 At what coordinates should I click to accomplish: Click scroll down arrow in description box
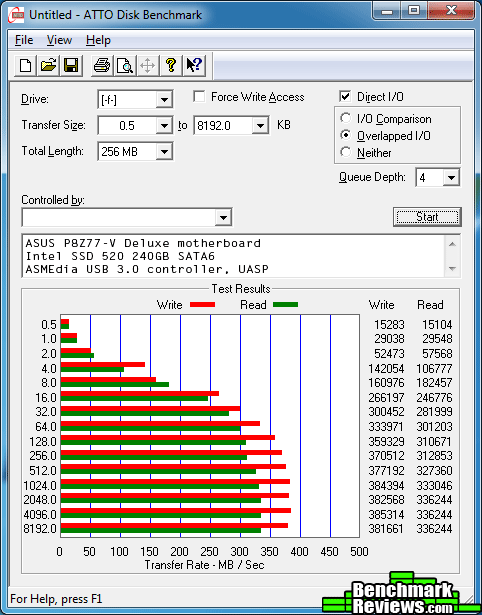click(x=452, y=269)
